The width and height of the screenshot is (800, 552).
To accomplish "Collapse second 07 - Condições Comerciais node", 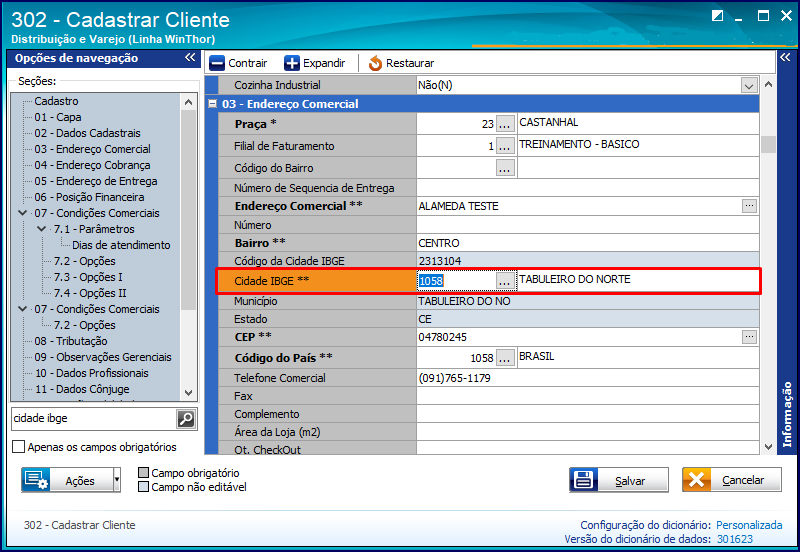I will (x=22, y=309).
